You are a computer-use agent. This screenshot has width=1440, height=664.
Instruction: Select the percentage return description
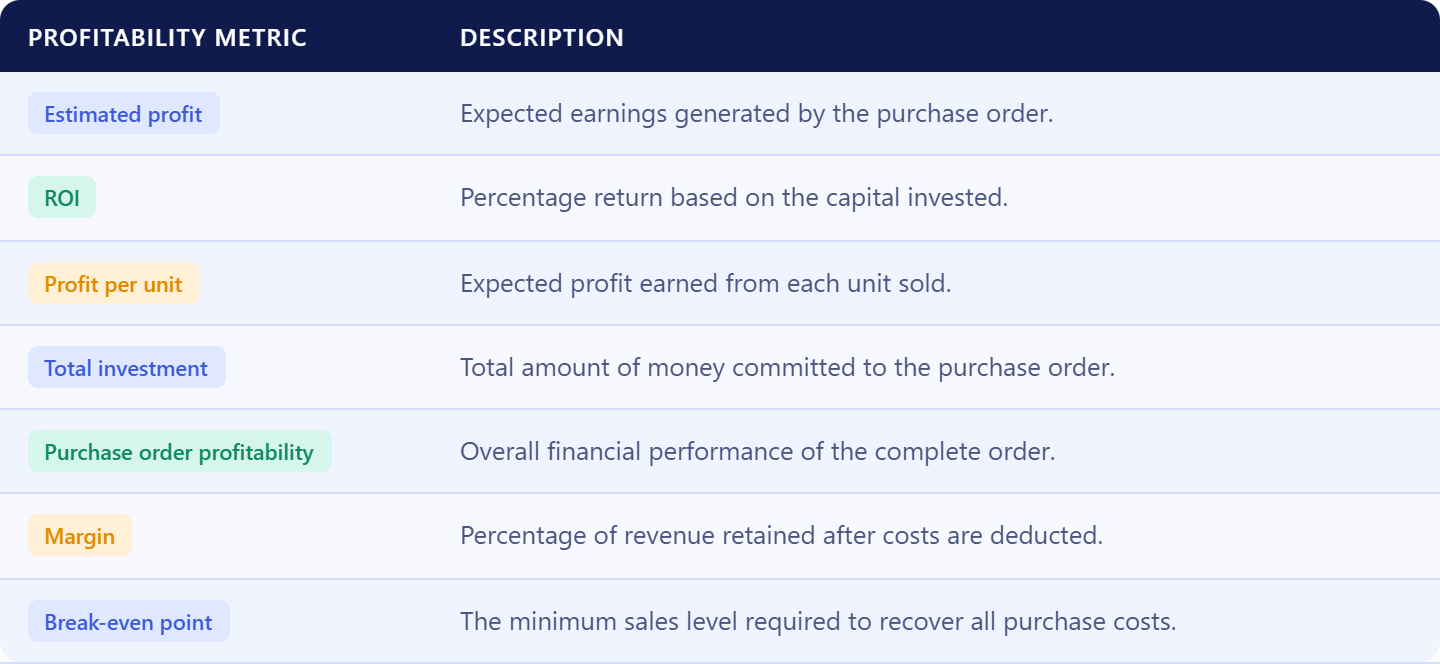tap(734, 198)
